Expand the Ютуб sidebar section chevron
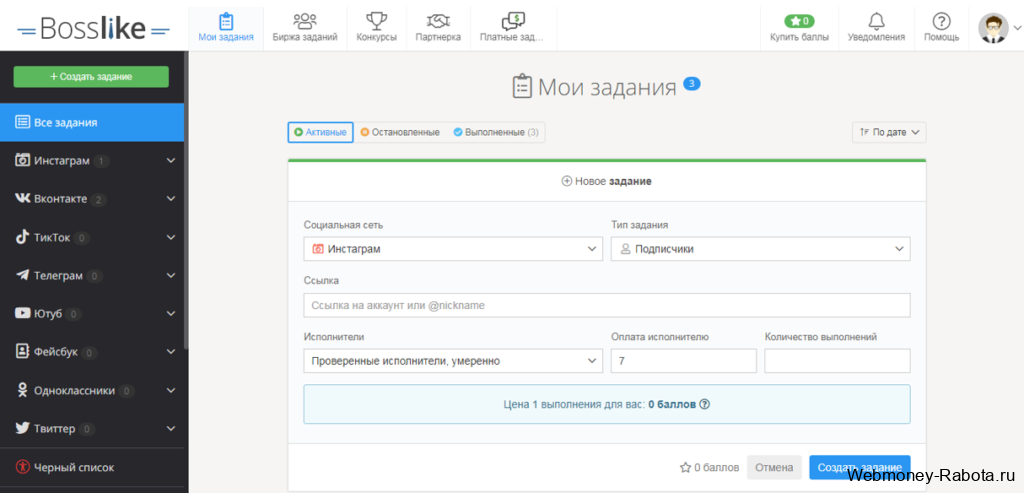This screenshot has height=493, width=1024. pyautogui.click(x=171, y=313)
